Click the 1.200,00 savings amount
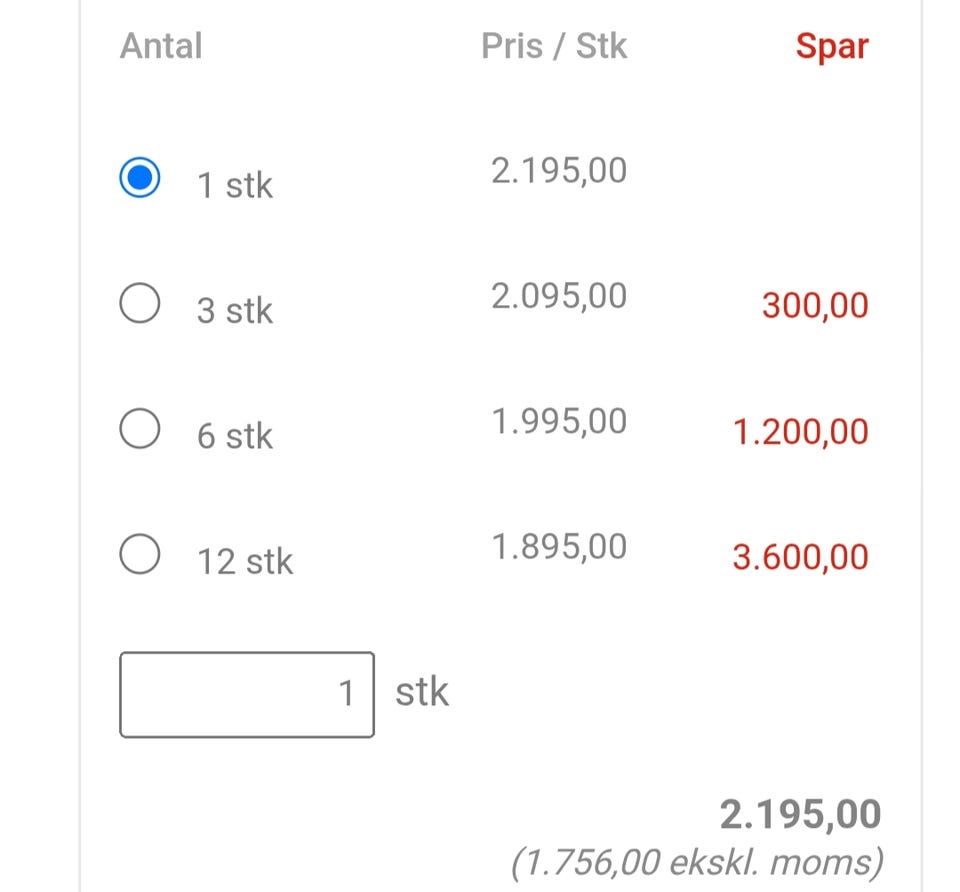Image resolution: width=960 pixels, height=892 pixels. tap(800, 432)
